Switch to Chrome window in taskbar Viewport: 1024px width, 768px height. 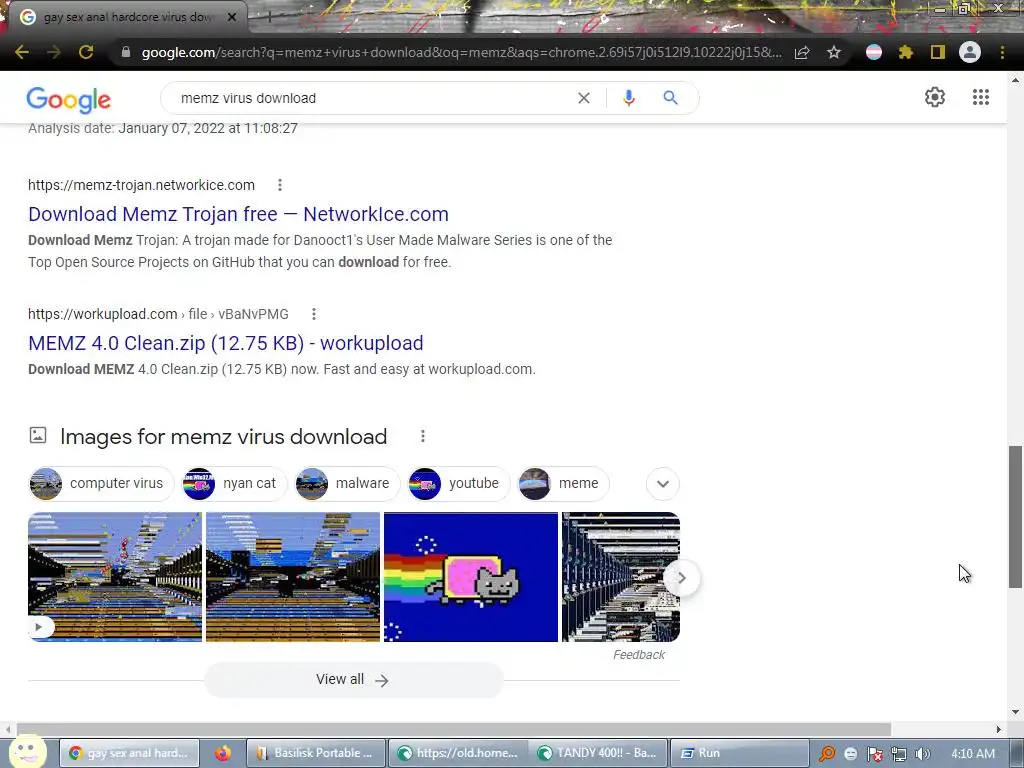[129, 753]
